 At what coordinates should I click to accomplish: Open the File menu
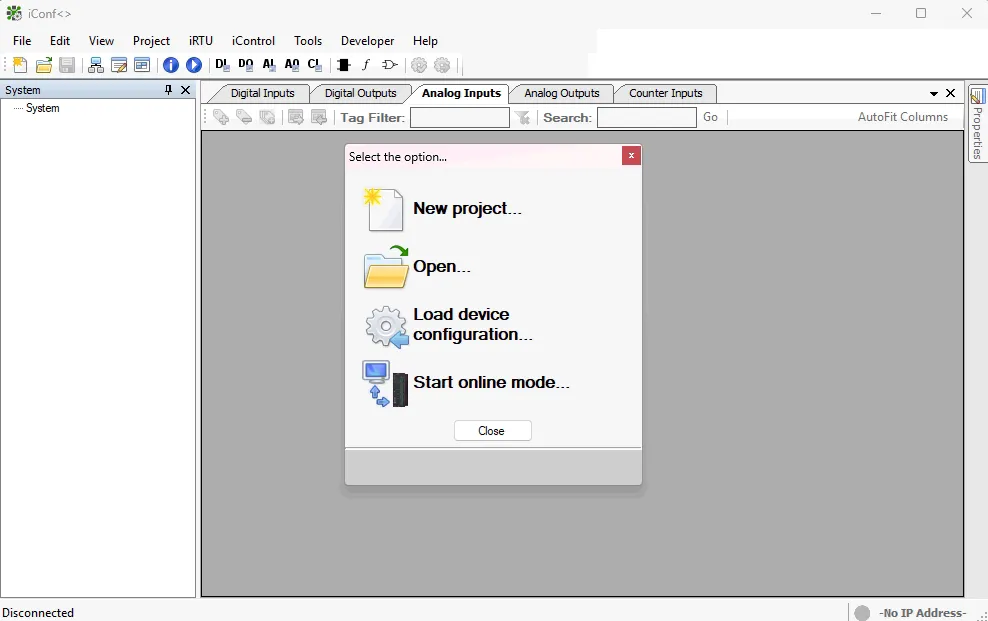(x=22, y=41)
